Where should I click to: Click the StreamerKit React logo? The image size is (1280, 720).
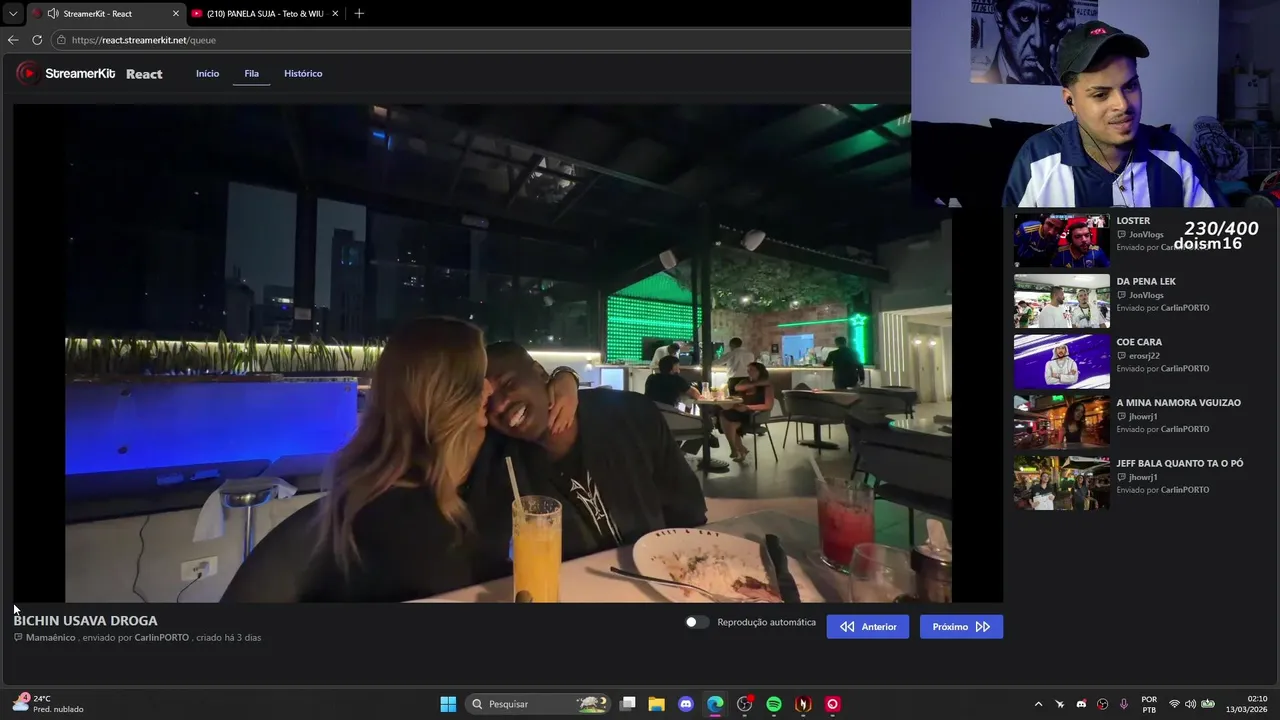(89, 73)
